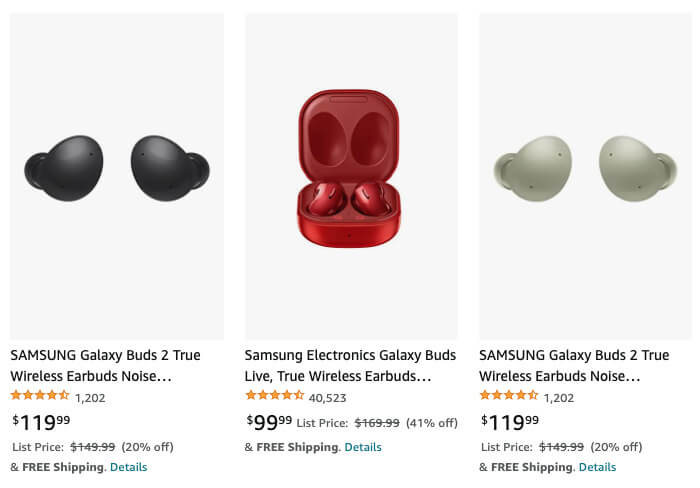Click star rating of black Galaxy Buds 2
Viewport: 700px width, 488px height.
click(x=40, y=396)
